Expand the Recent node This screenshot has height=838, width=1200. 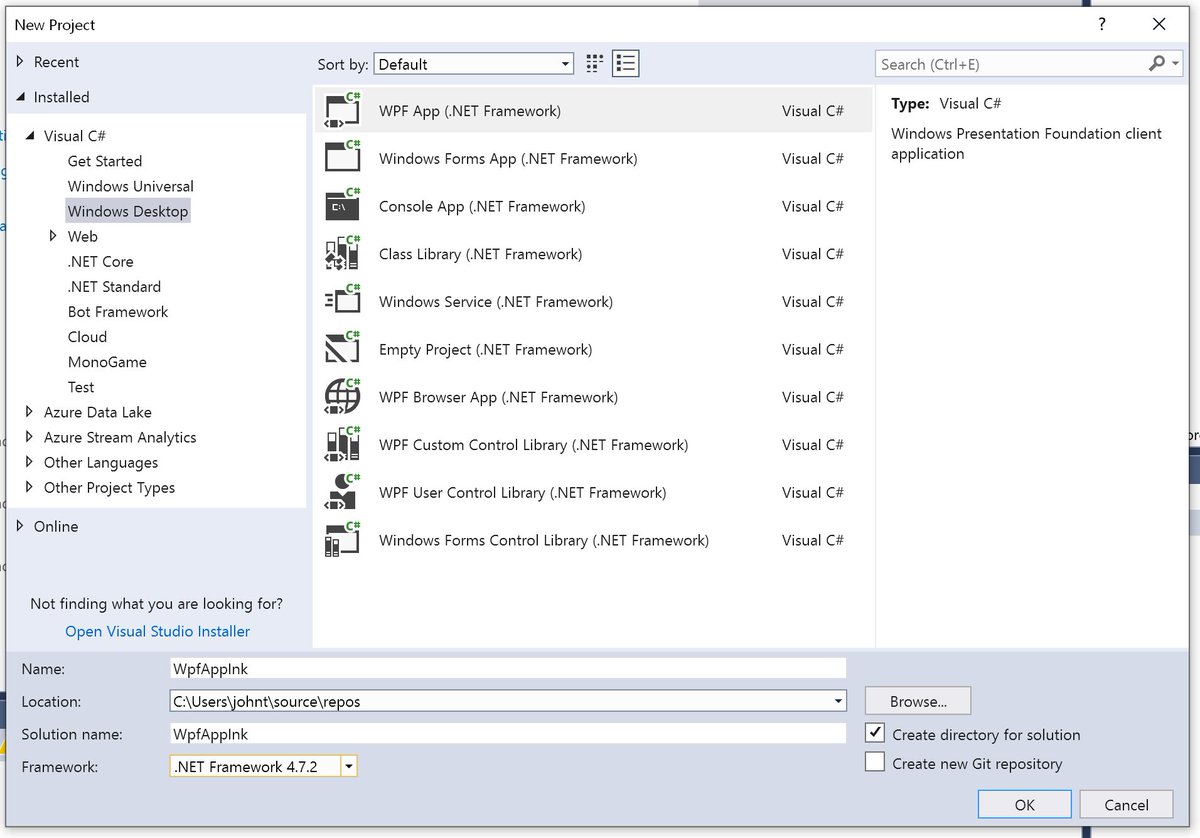click(x=20, y=61)
